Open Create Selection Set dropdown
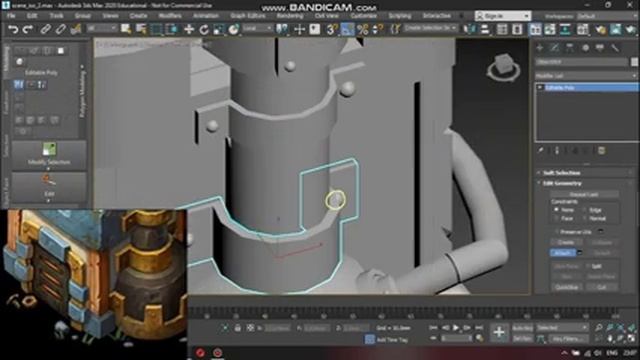Screen dimensions: 640x360 coord(431,29)
